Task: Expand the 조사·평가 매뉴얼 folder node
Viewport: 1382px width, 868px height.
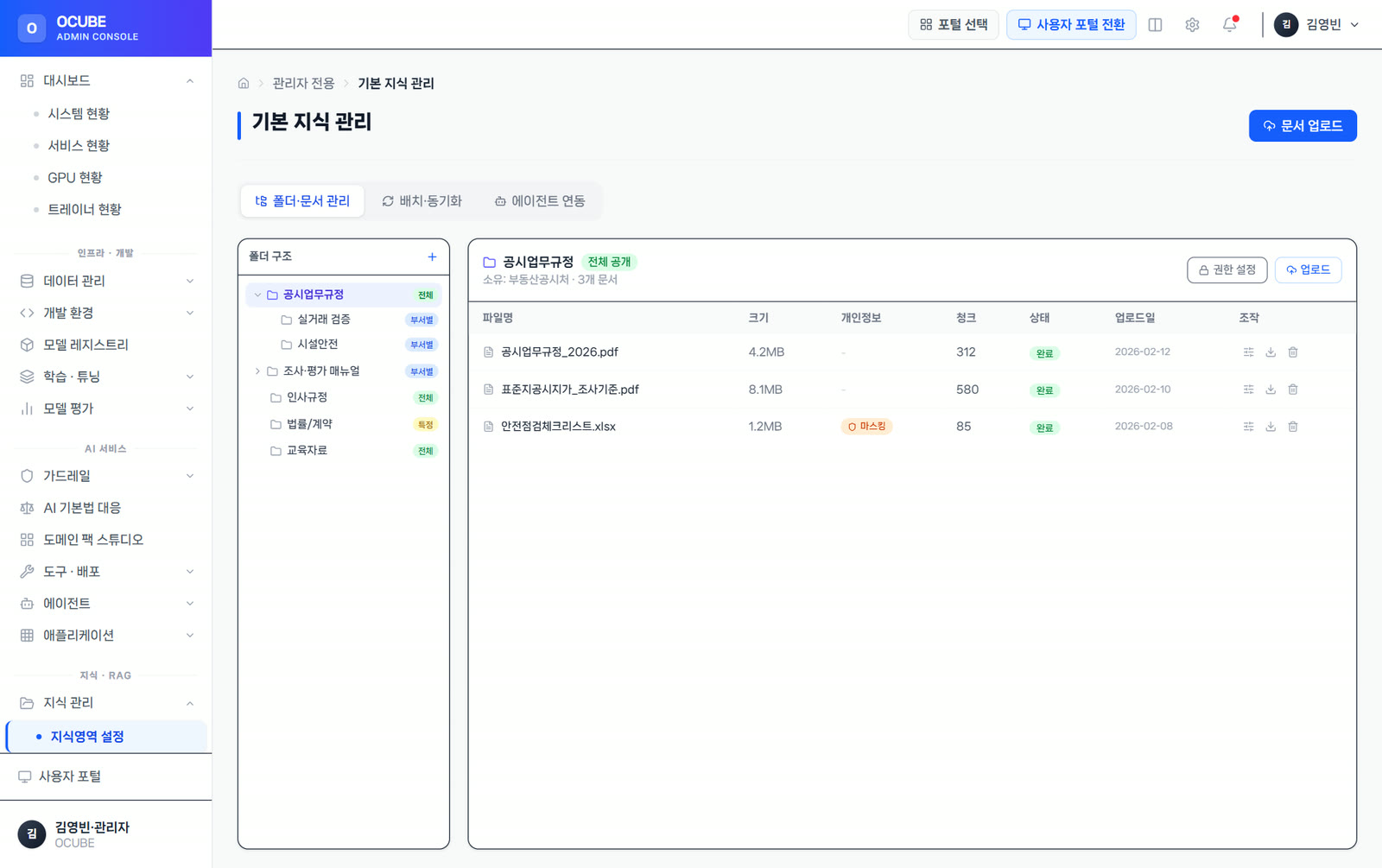Action: [x=257, y=371]
